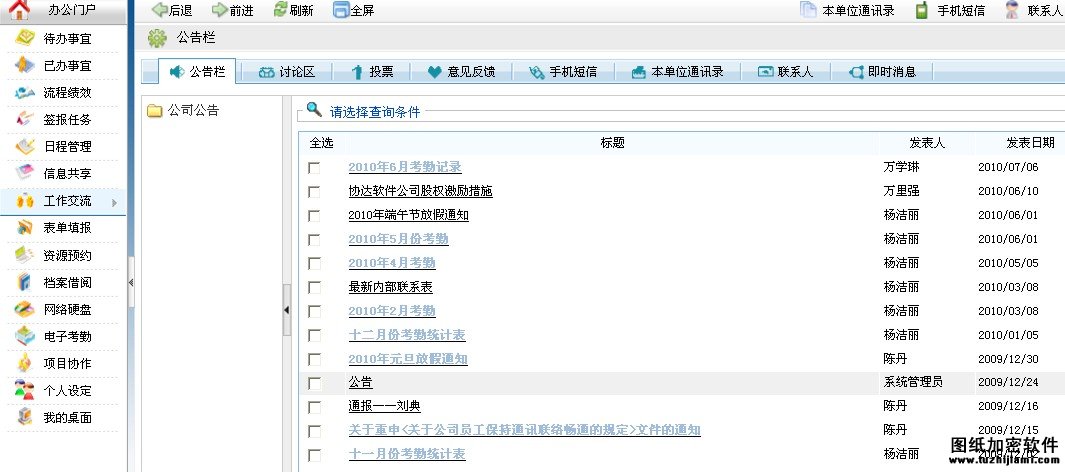Select the checkbox for 最新内部联系表
This screenshot has height=472, width=1065.
(x=314, y=287)
